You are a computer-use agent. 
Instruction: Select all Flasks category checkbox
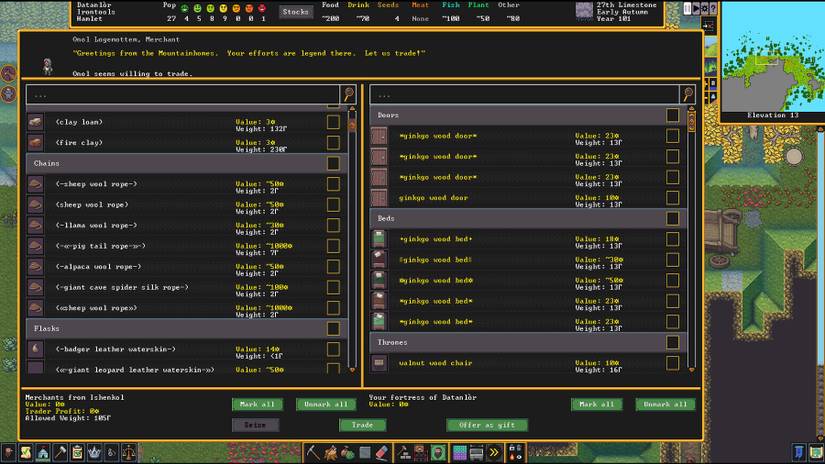point(333,328)
